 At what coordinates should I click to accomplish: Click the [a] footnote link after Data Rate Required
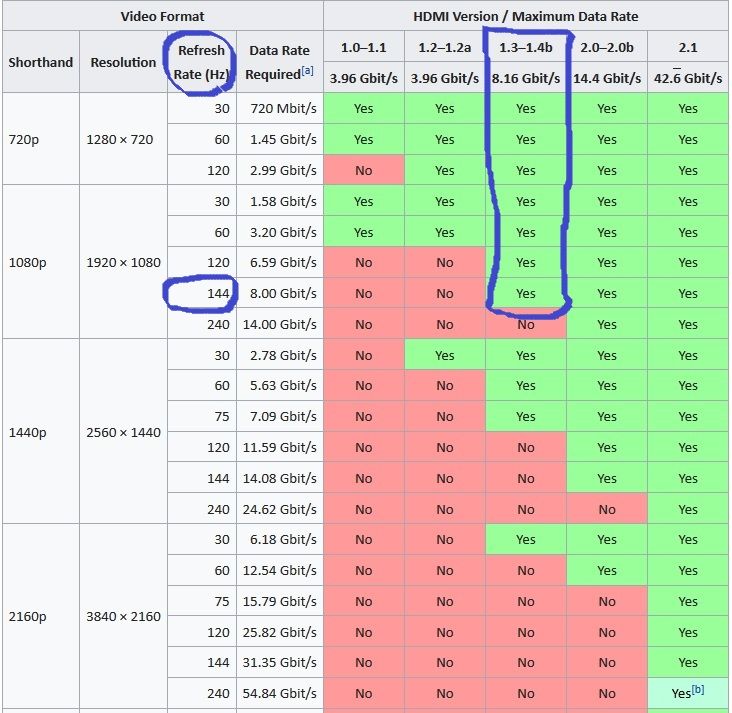click(x=307, y=74)
